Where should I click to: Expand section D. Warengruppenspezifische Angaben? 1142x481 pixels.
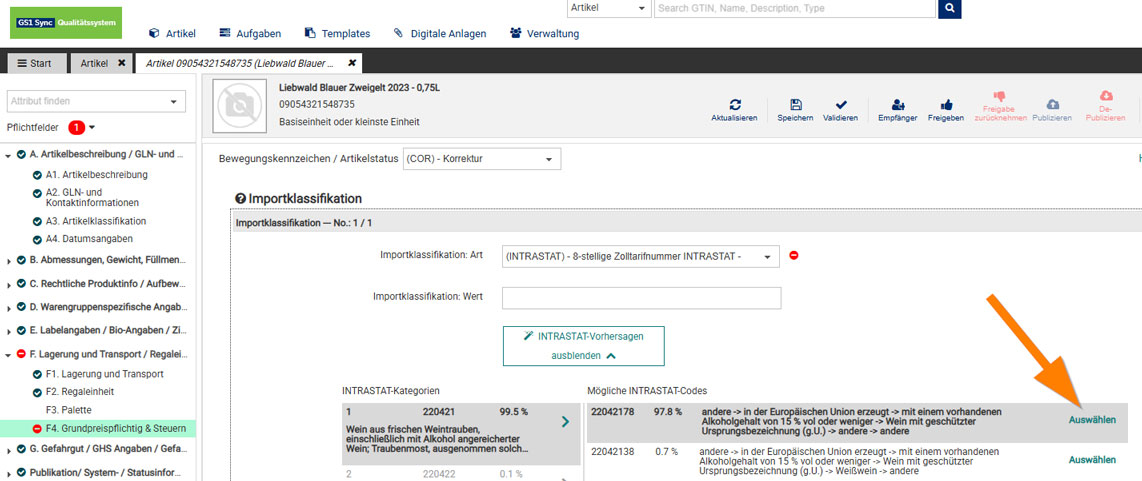[8, 308]
